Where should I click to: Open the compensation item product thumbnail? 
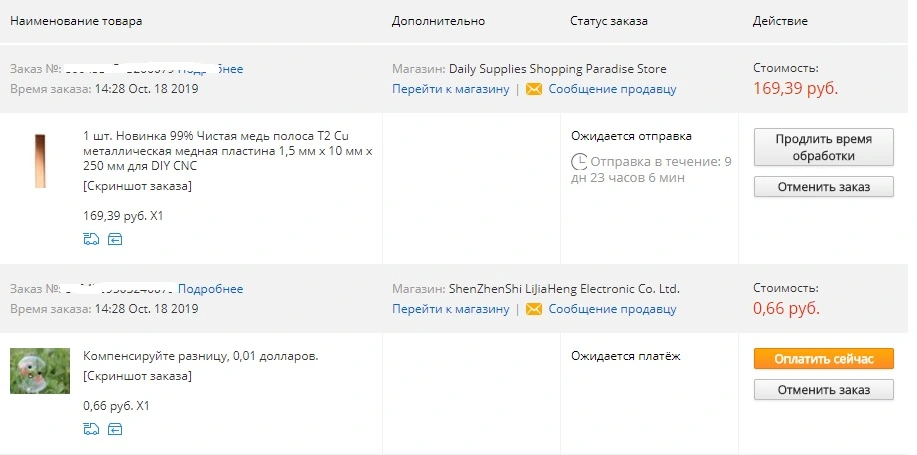pos(40,371)
